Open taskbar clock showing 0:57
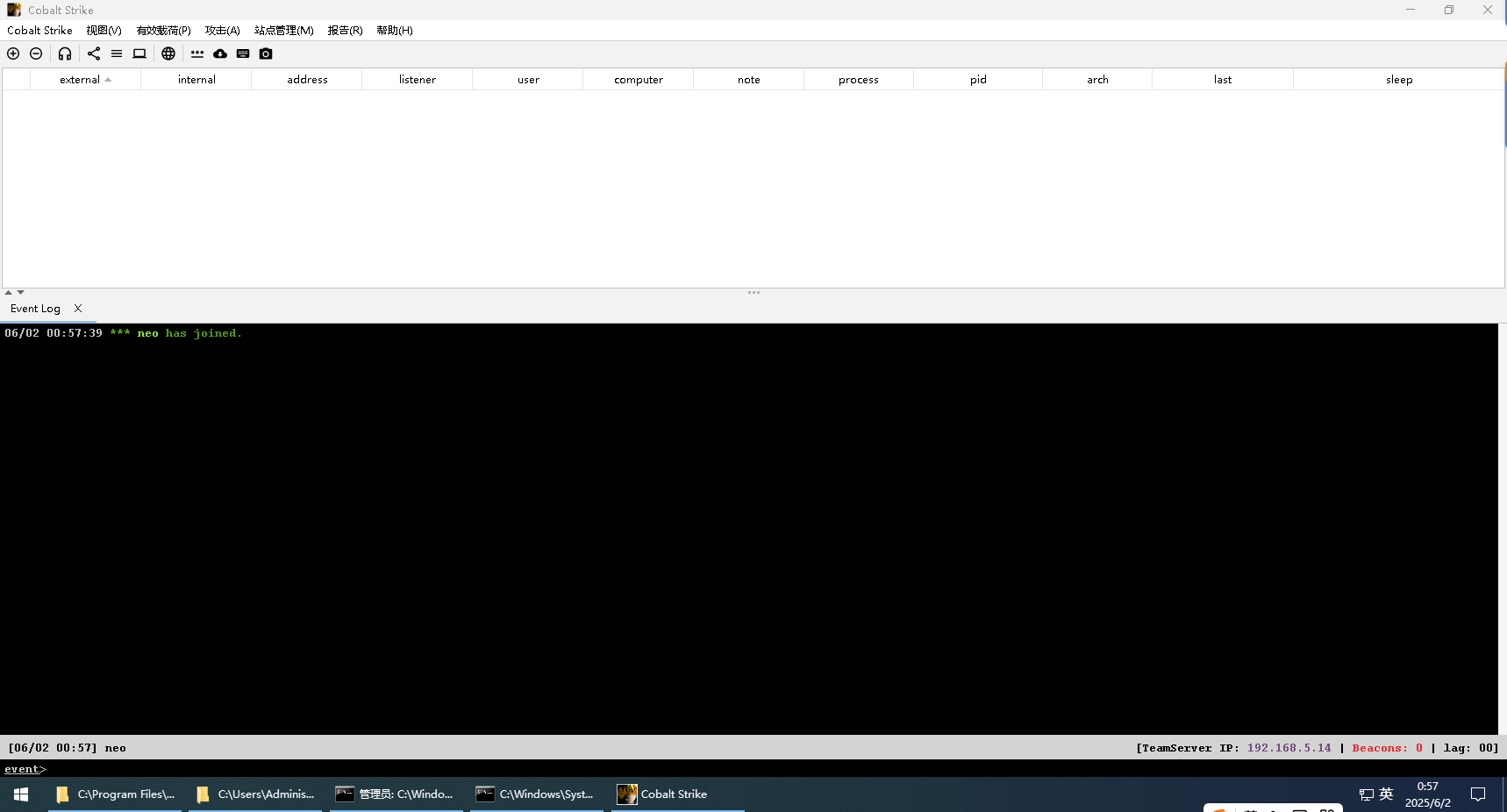Image resolution: width=1507 pixels, height=812 pixels. [x=1428, y=794]
